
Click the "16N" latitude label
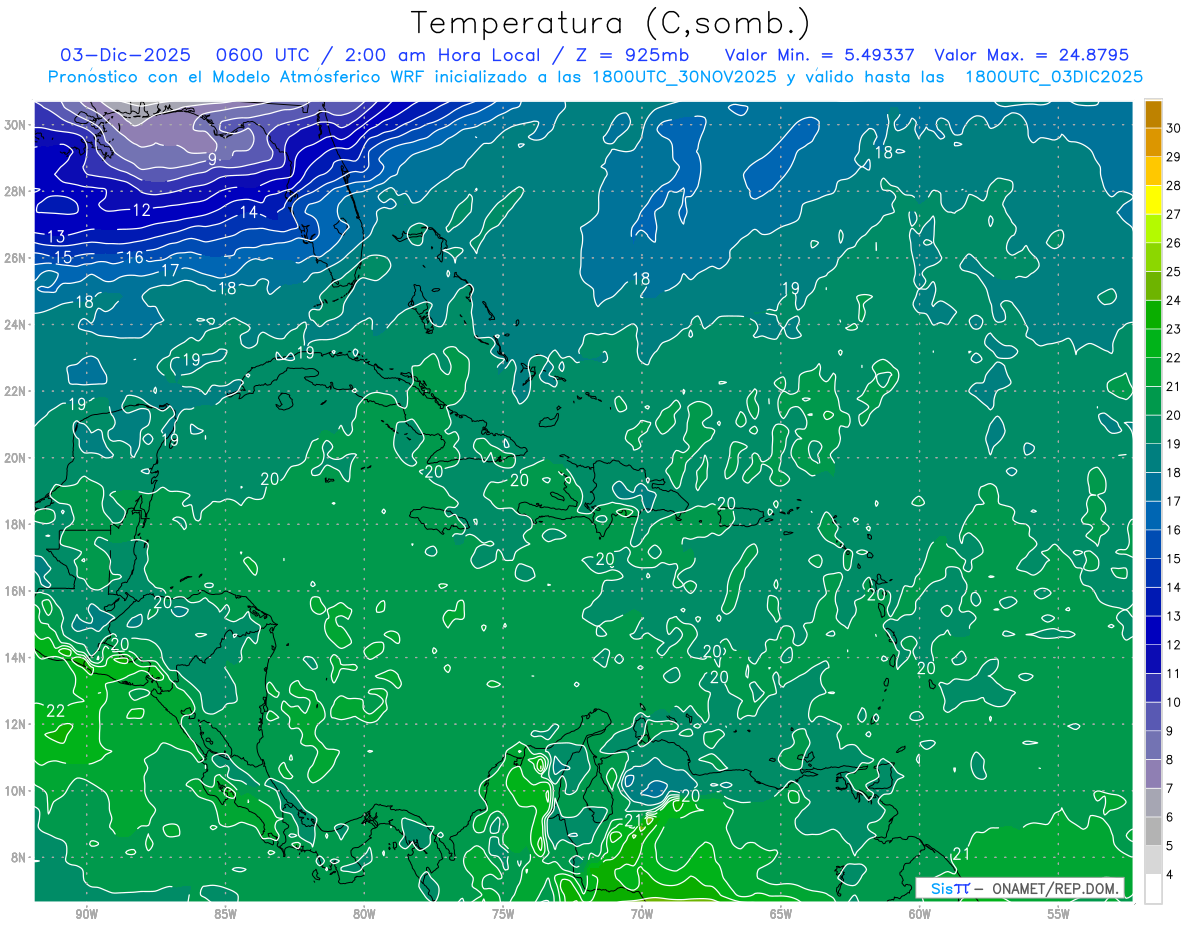(17, 591)
